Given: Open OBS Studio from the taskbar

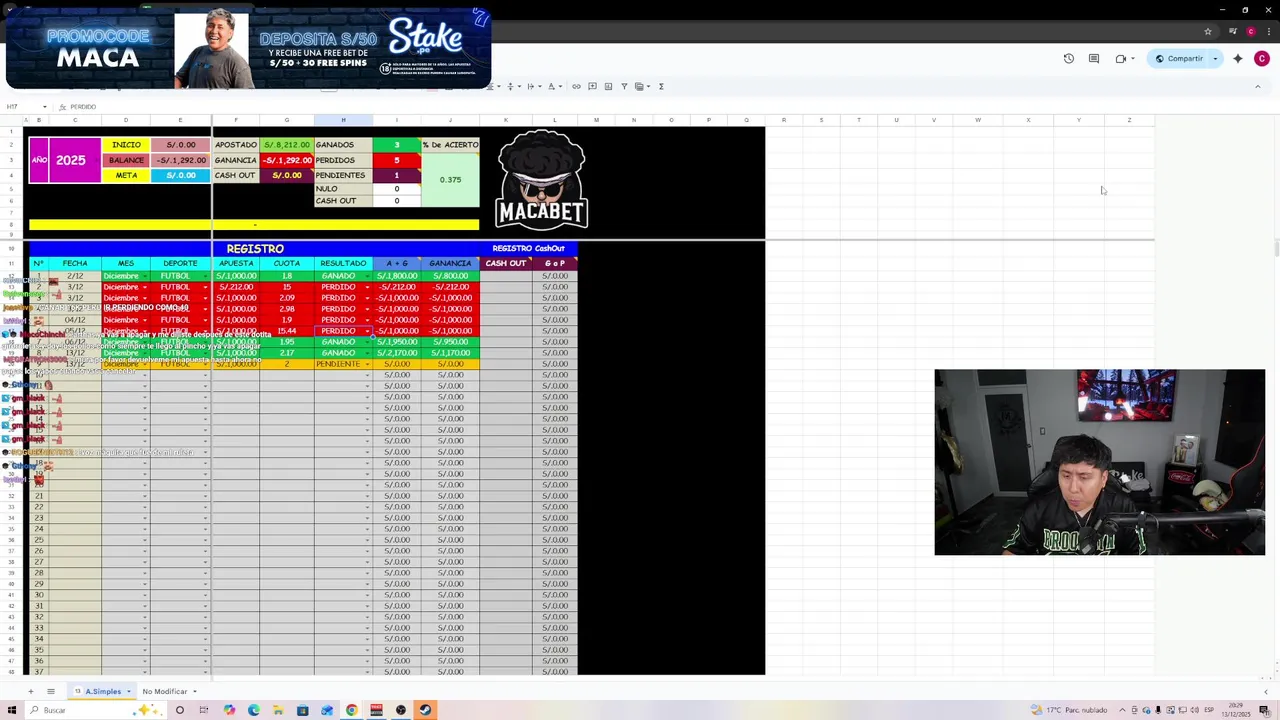Looking at the screenshot, I should (x=401, y=710).
